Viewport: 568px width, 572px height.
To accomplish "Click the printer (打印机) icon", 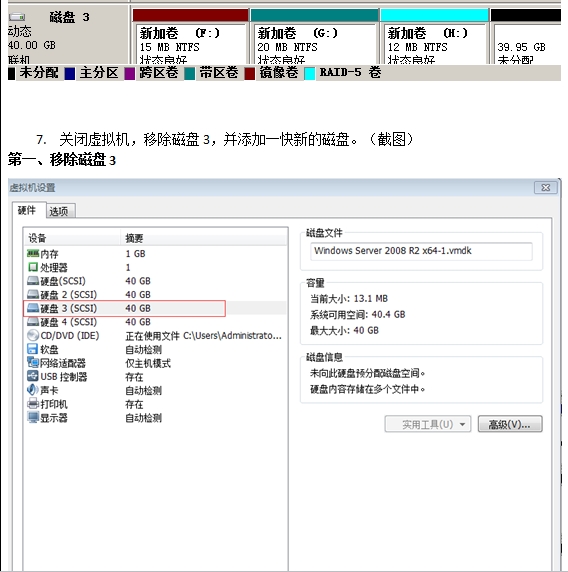I will click(x=33, y=403).
